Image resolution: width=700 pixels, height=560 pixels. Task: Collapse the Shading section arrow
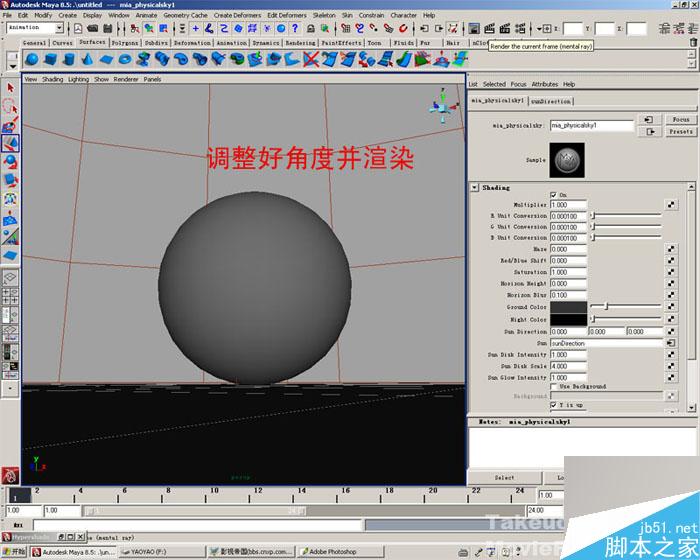[475, 188]
